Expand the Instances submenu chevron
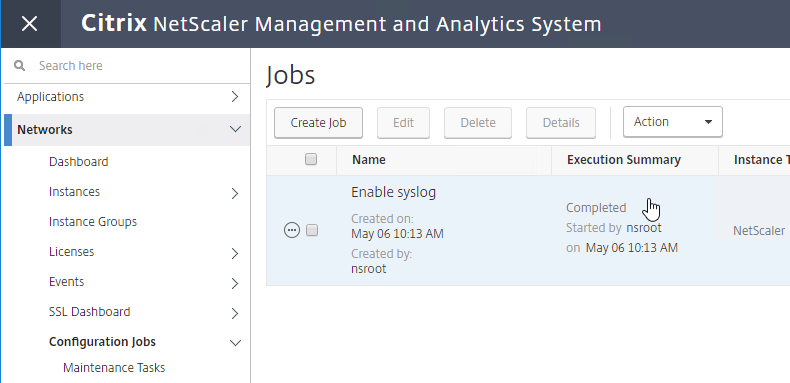This screenshot has width=790, height=383. click(x=235, y=194)
